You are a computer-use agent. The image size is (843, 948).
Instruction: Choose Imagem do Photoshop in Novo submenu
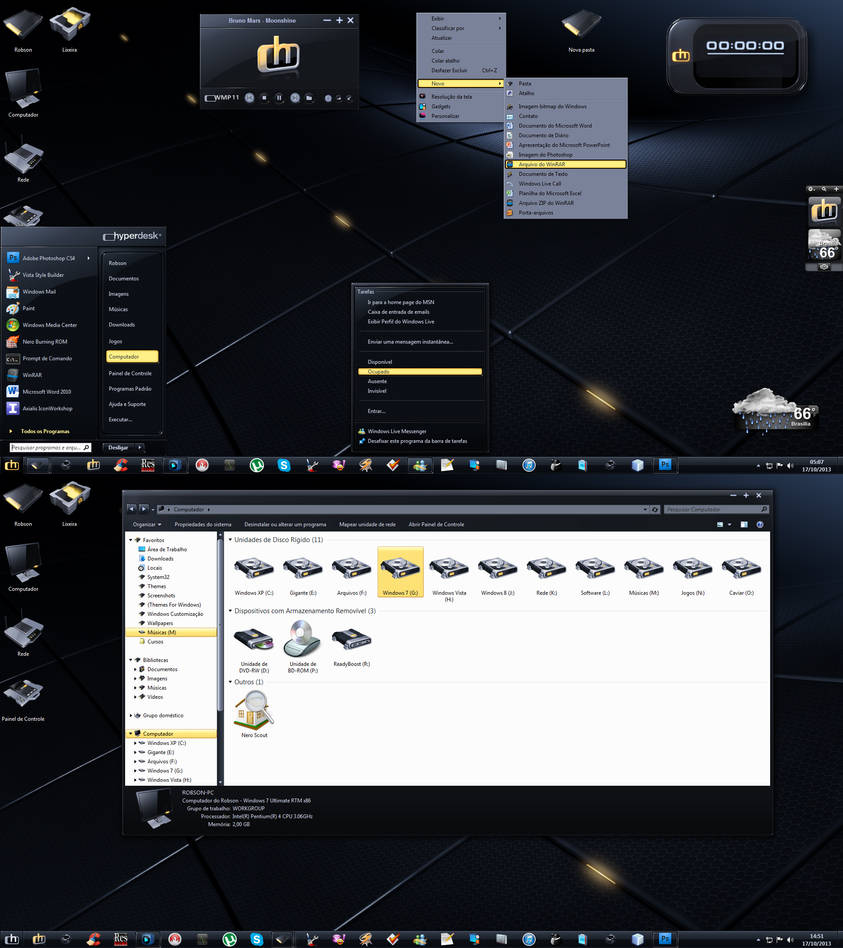[x=565, y=155]
